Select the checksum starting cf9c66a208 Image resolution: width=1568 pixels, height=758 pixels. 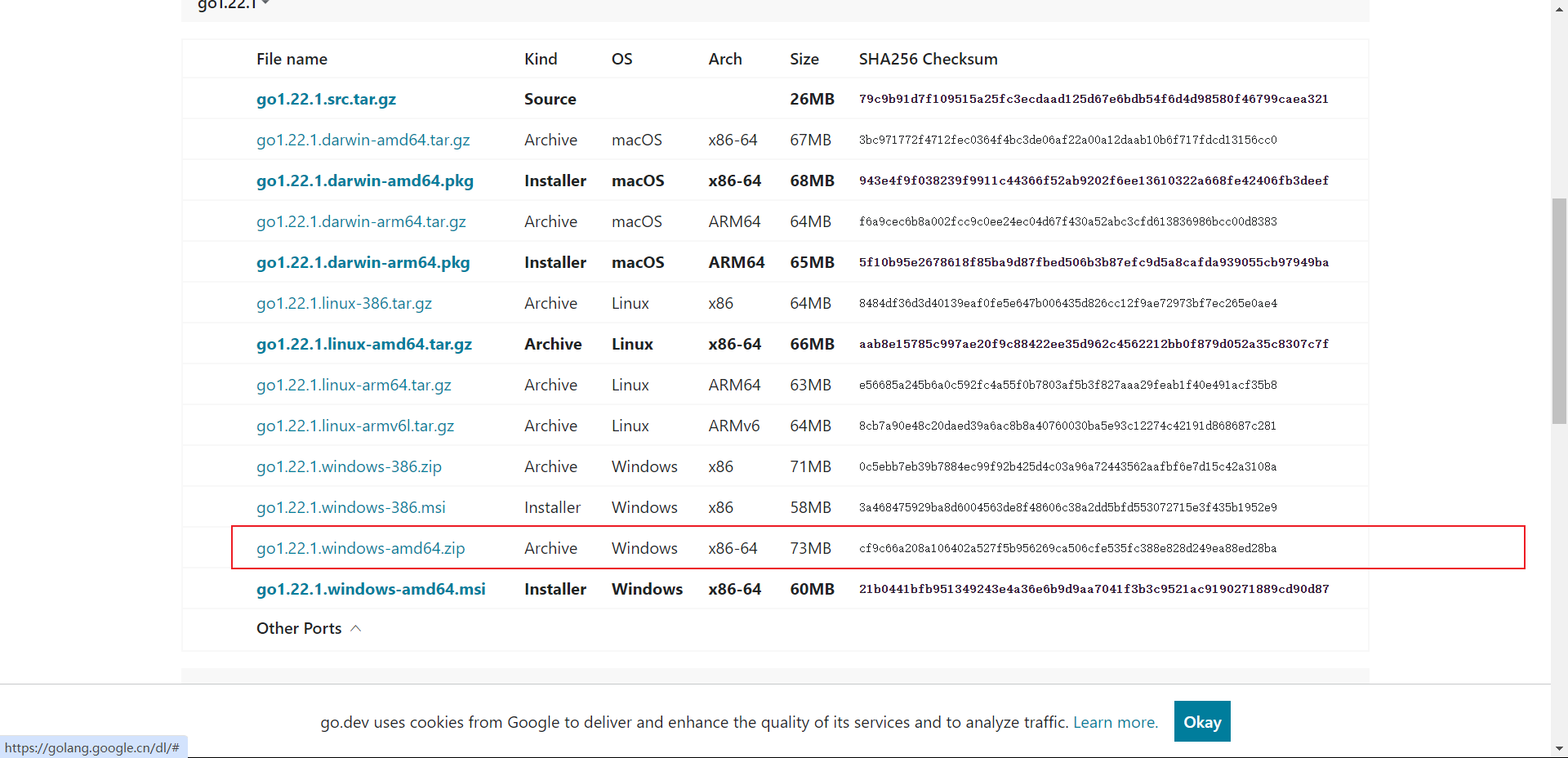(1068, 548)
